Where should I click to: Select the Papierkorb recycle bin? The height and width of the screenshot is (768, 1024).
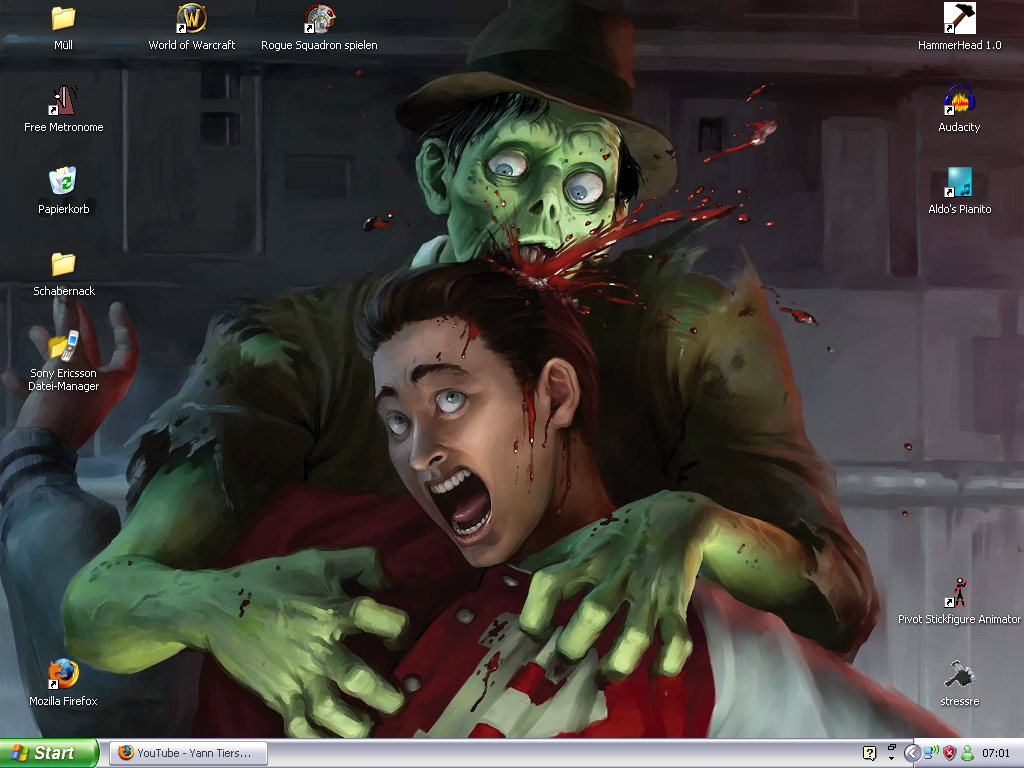point(63,182)
